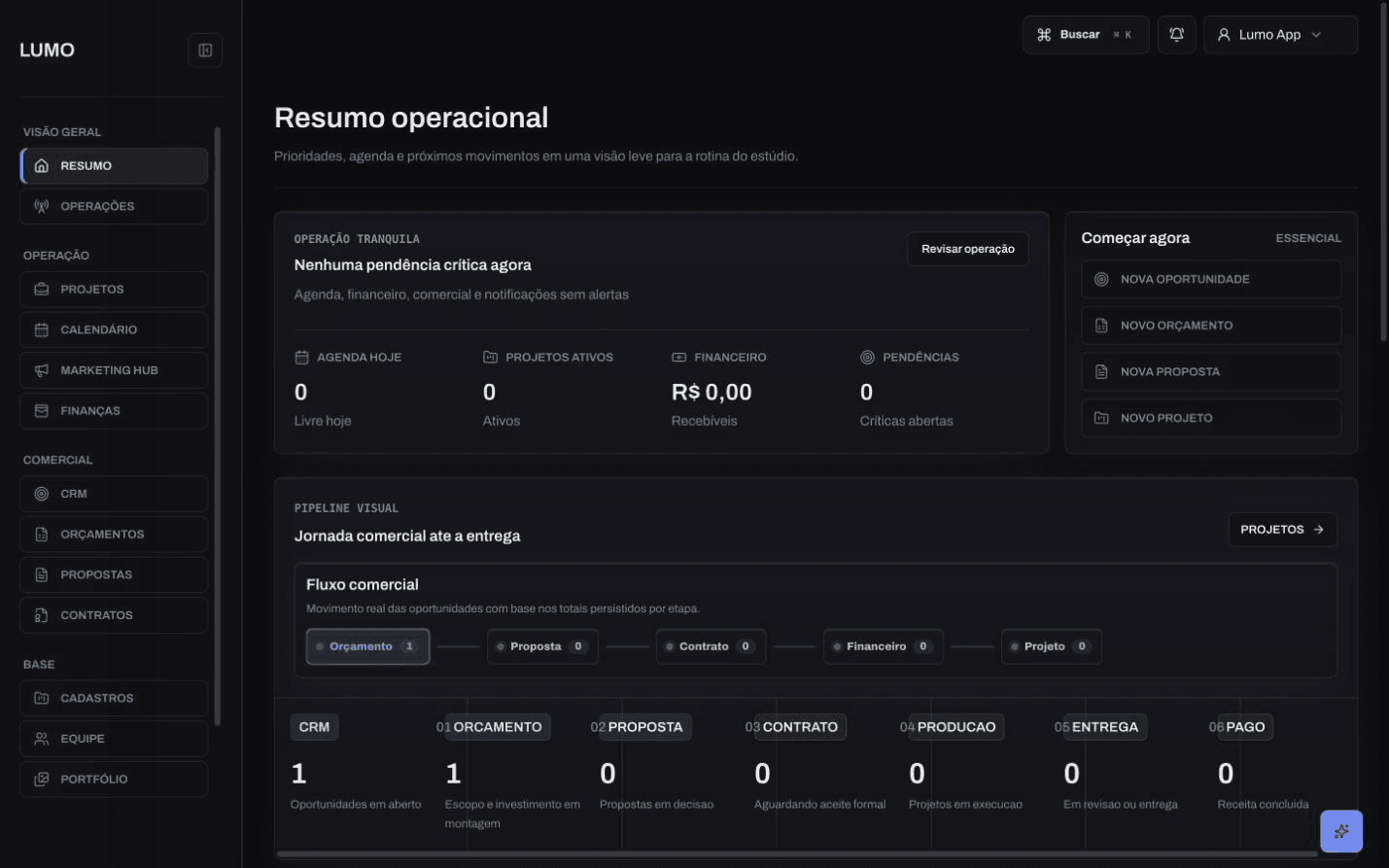
Task: Click the target icon in Nova Oportunidade
Action: (x=1101, y=280)
